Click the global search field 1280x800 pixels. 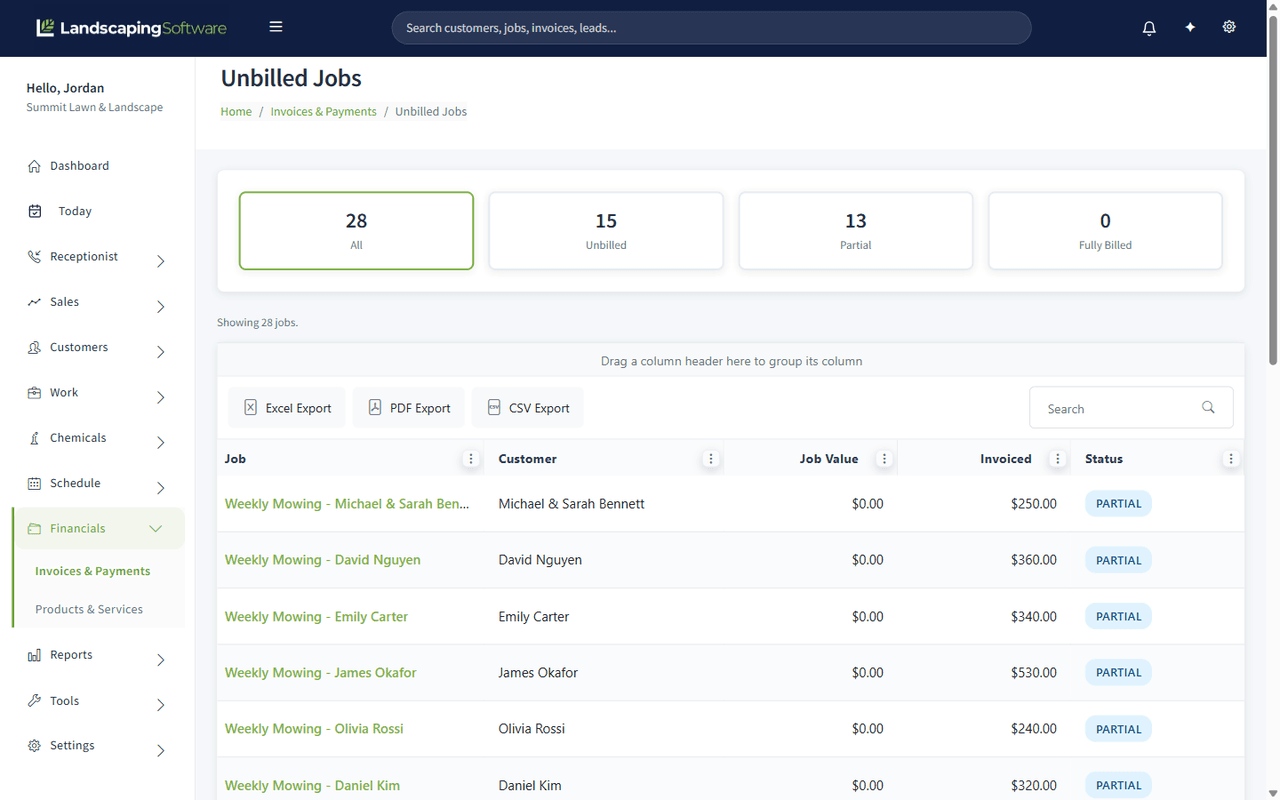pos(711,28)
